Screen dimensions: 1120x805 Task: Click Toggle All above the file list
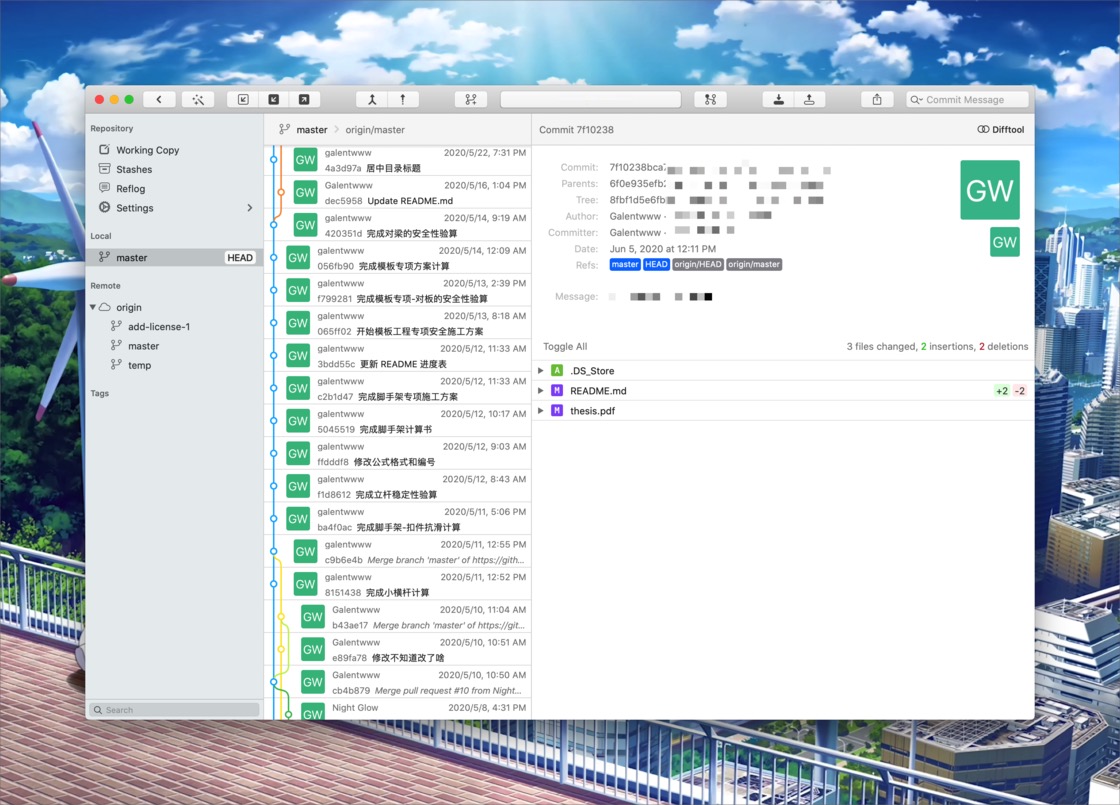point(565,346)
